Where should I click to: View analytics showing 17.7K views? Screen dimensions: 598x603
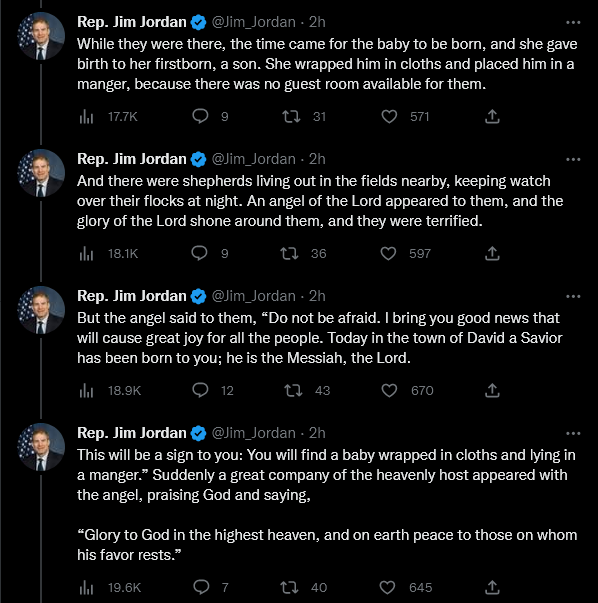pos(108,117)
